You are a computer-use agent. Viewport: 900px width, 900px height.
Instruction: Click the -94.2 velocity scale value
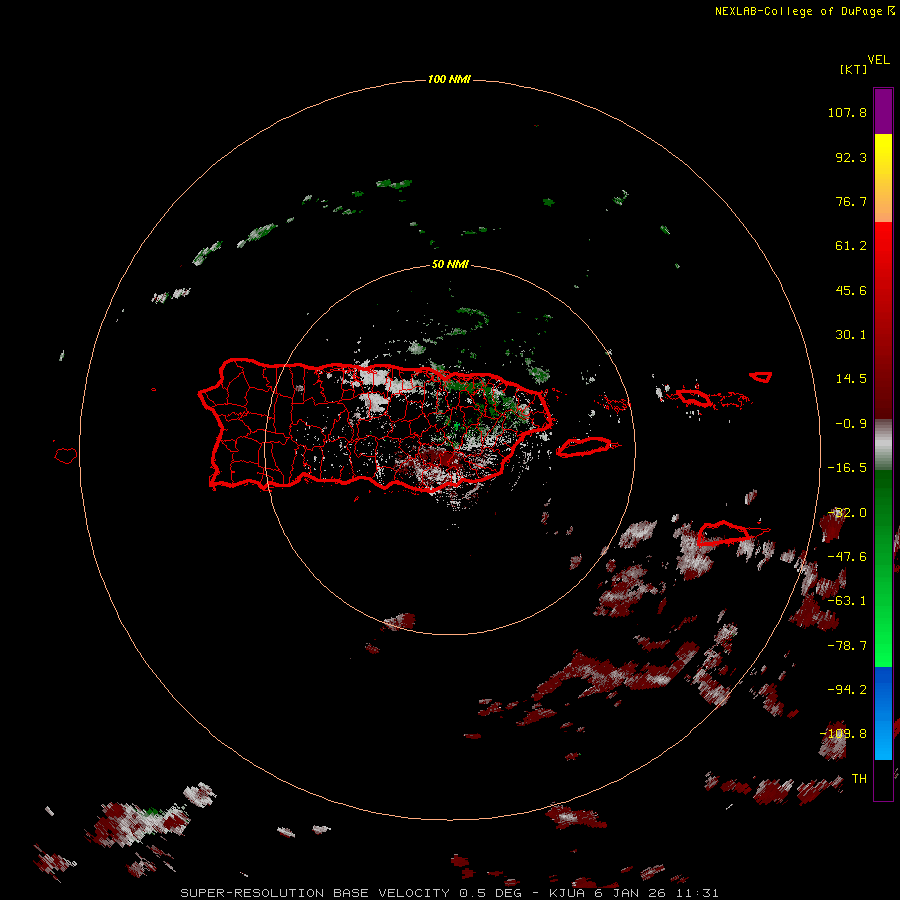[x=847, y=690]
